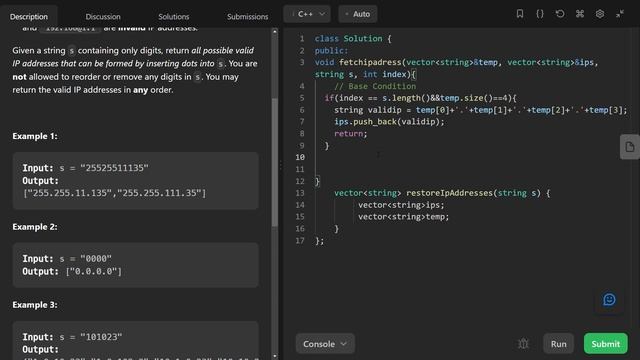Exit fullscreen with the shrink arrows icon
Screen dimensions: 640x360
(x=620, y=14)
